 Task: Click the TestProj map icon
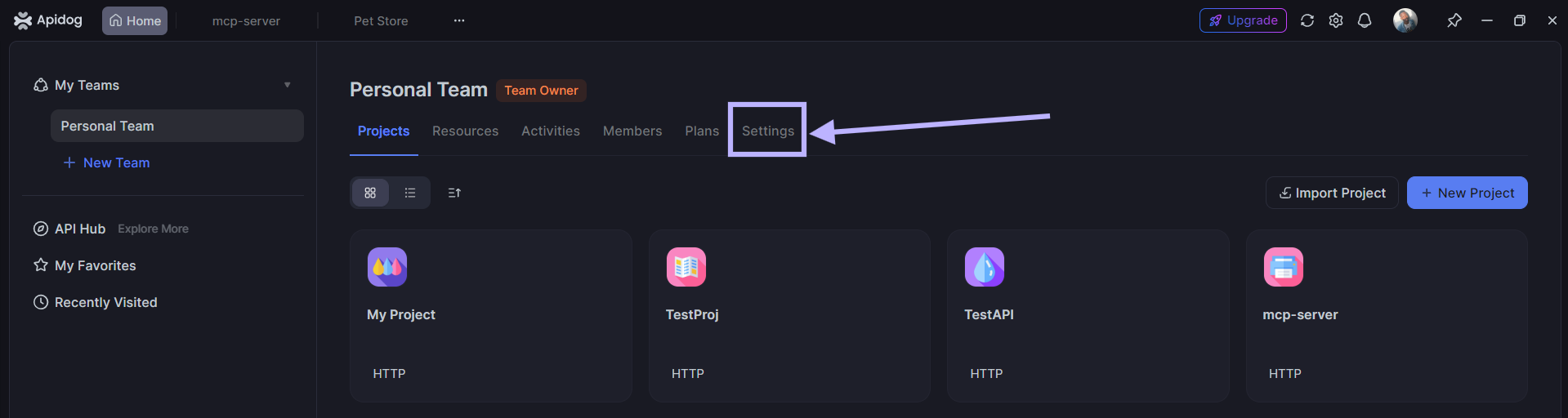686,267
